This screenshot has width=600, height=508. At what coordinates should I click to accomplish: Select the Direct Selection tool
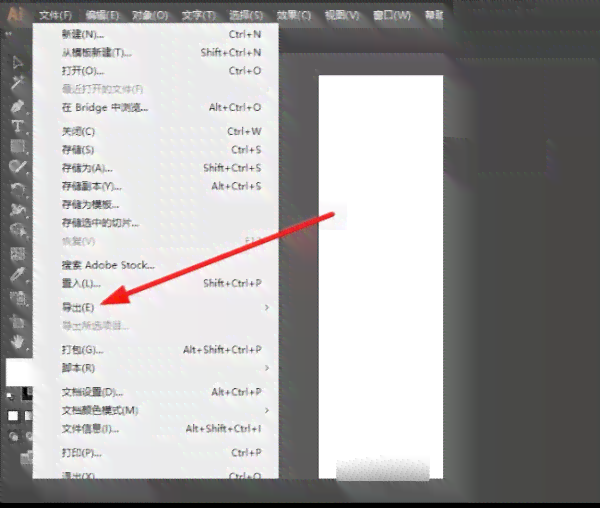pyautogui.click(x=18, y=62)
